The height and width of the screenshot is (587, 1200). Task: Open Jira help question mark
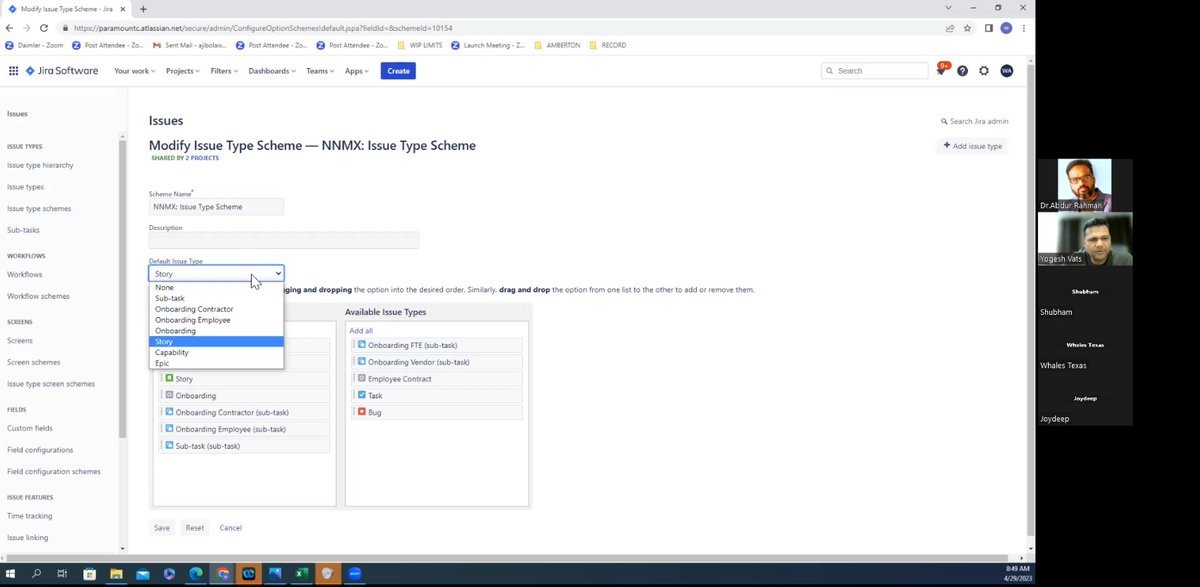point(962,70)
